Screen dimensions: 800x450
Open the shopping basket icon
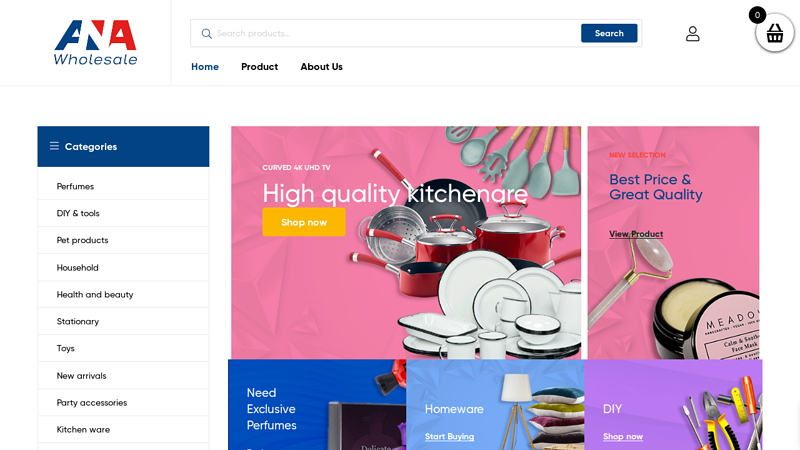point(774,34)
